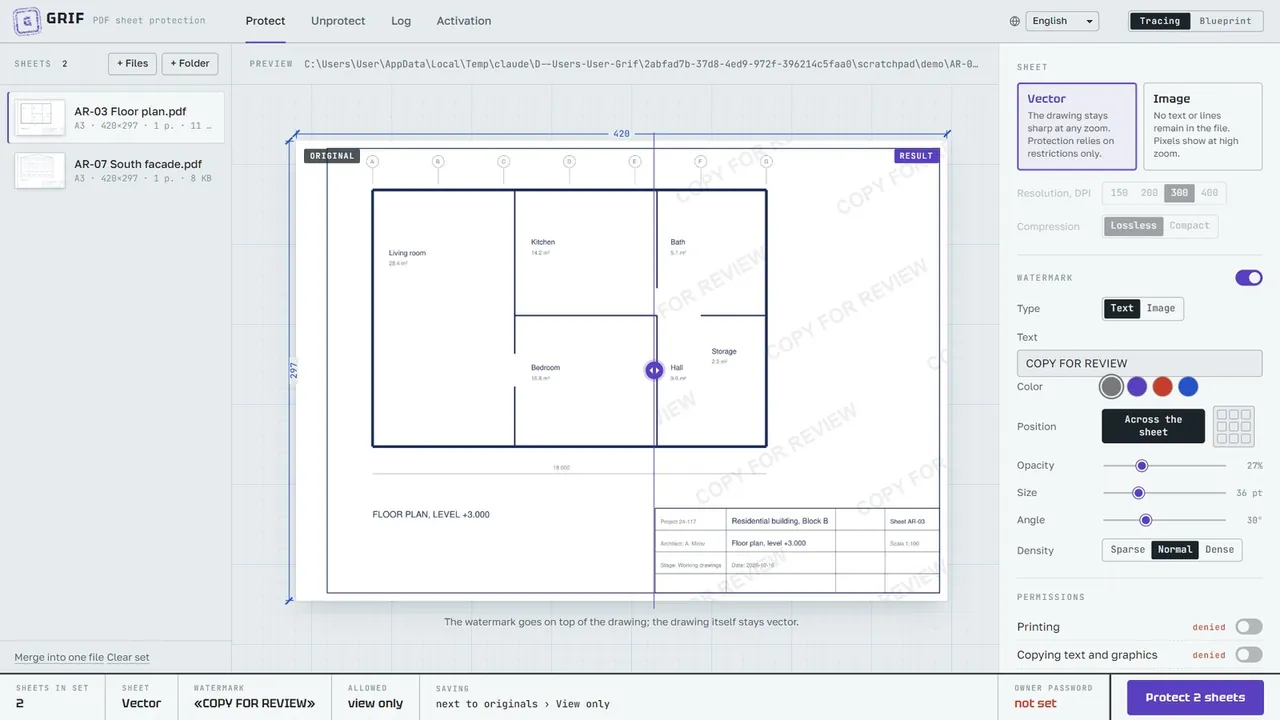Open the English language dropdown
The image size is (1280, 720).
pos(1062,21)
